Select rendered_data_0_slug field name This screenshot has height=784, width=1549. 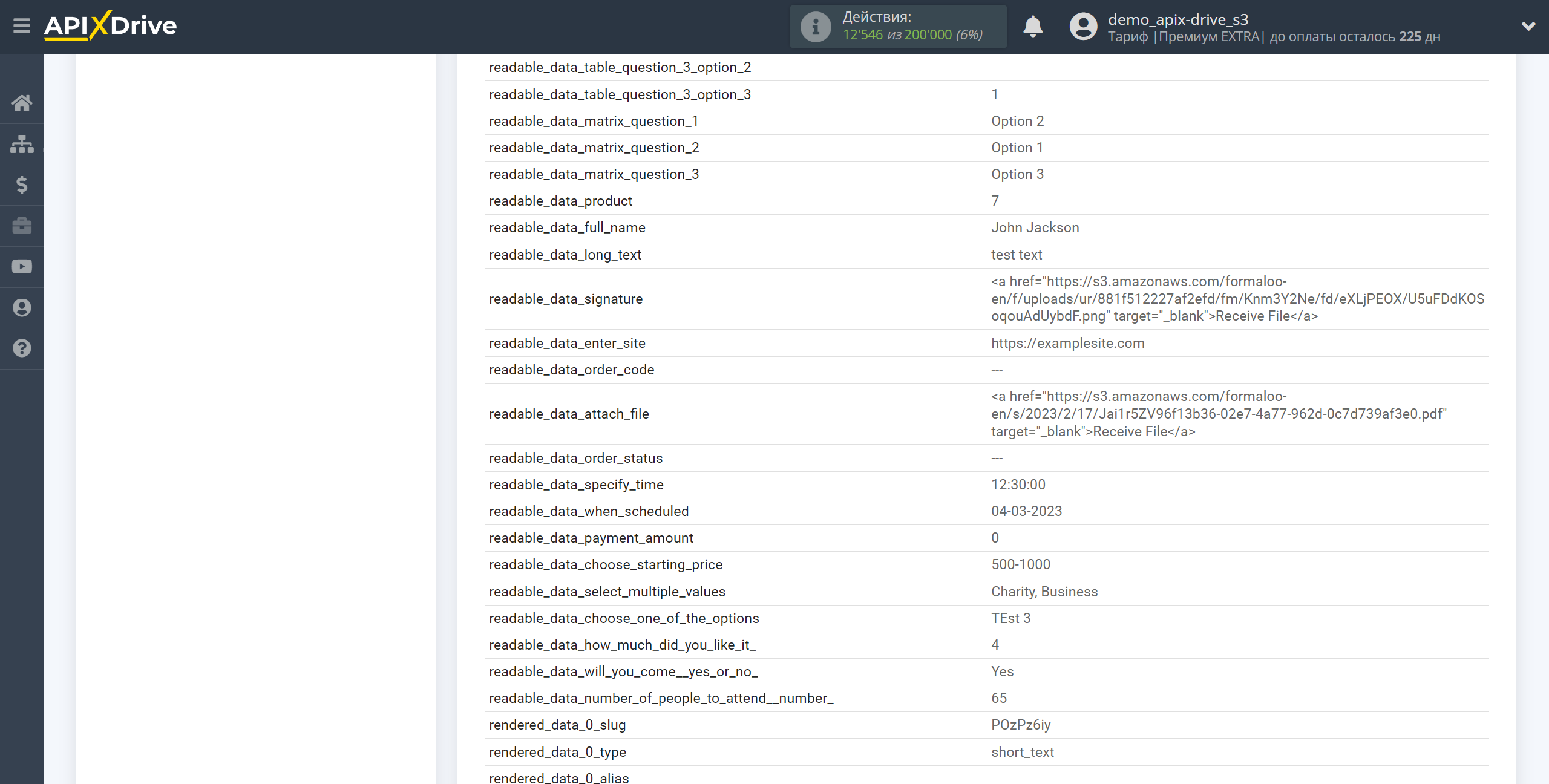coord(557,725)
